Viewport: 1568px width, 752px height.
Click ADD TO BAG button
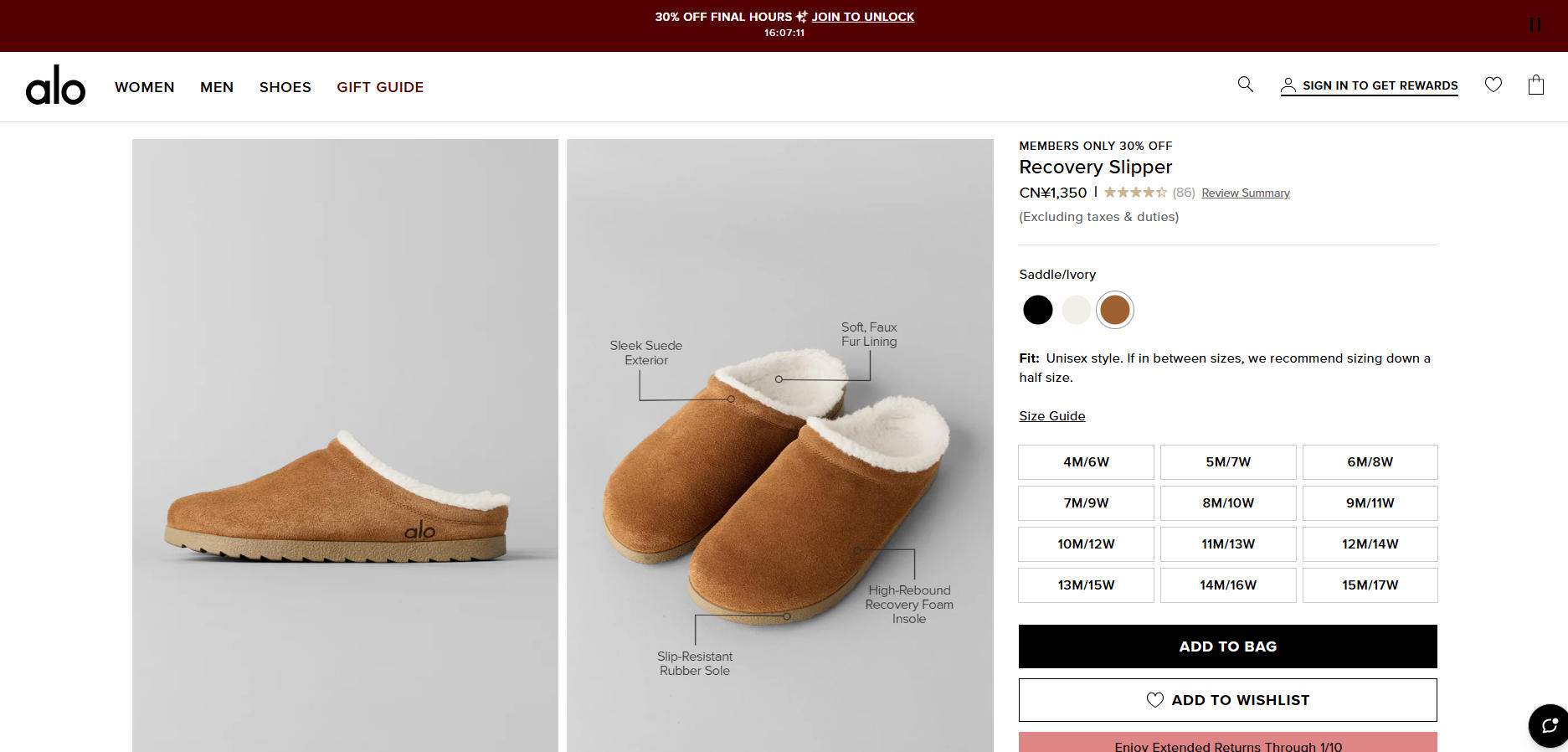pyautogui.click(x=1227, y=646)
